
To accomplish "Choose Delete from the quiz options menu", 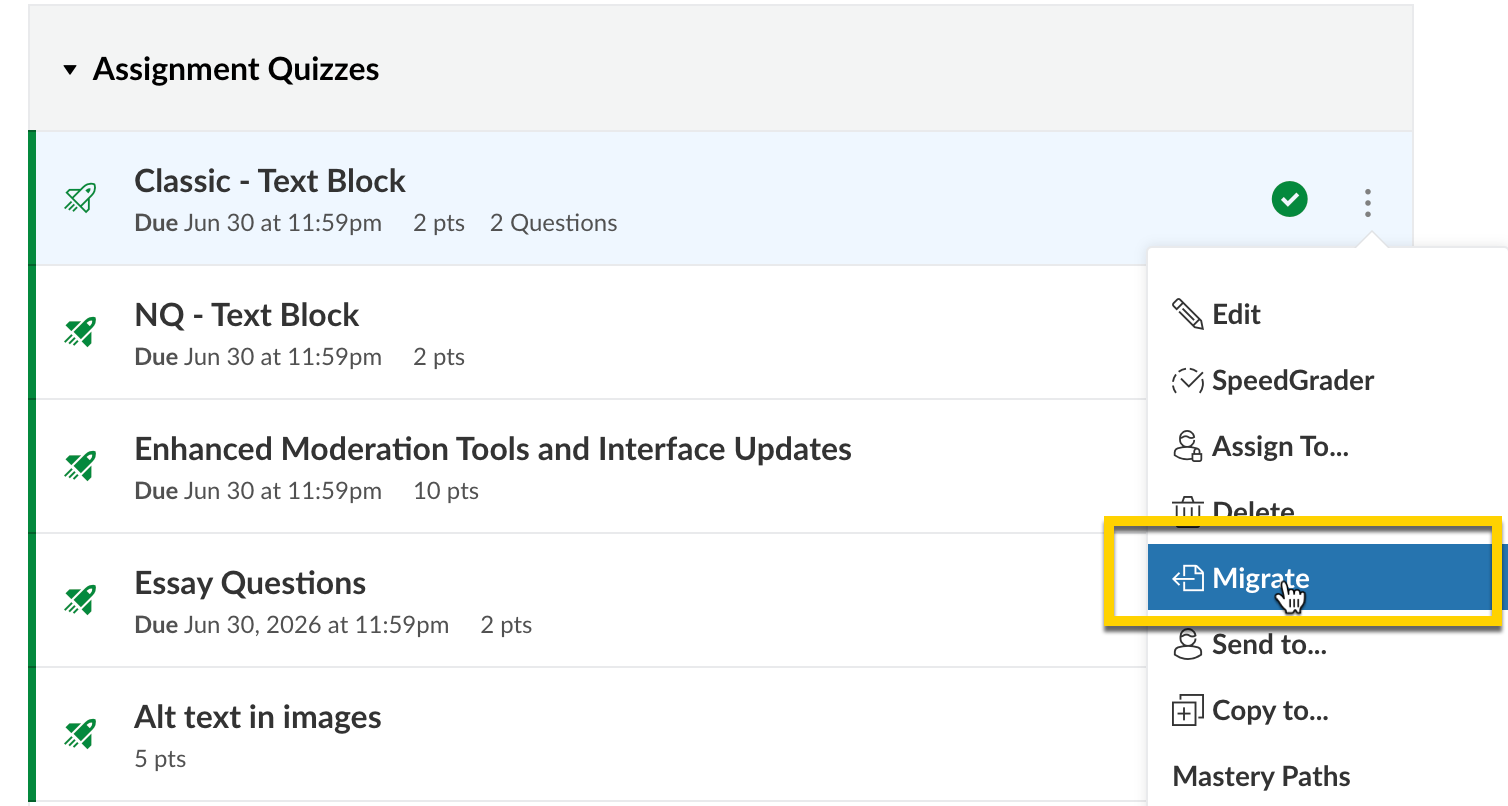I will click(1252, 510).
